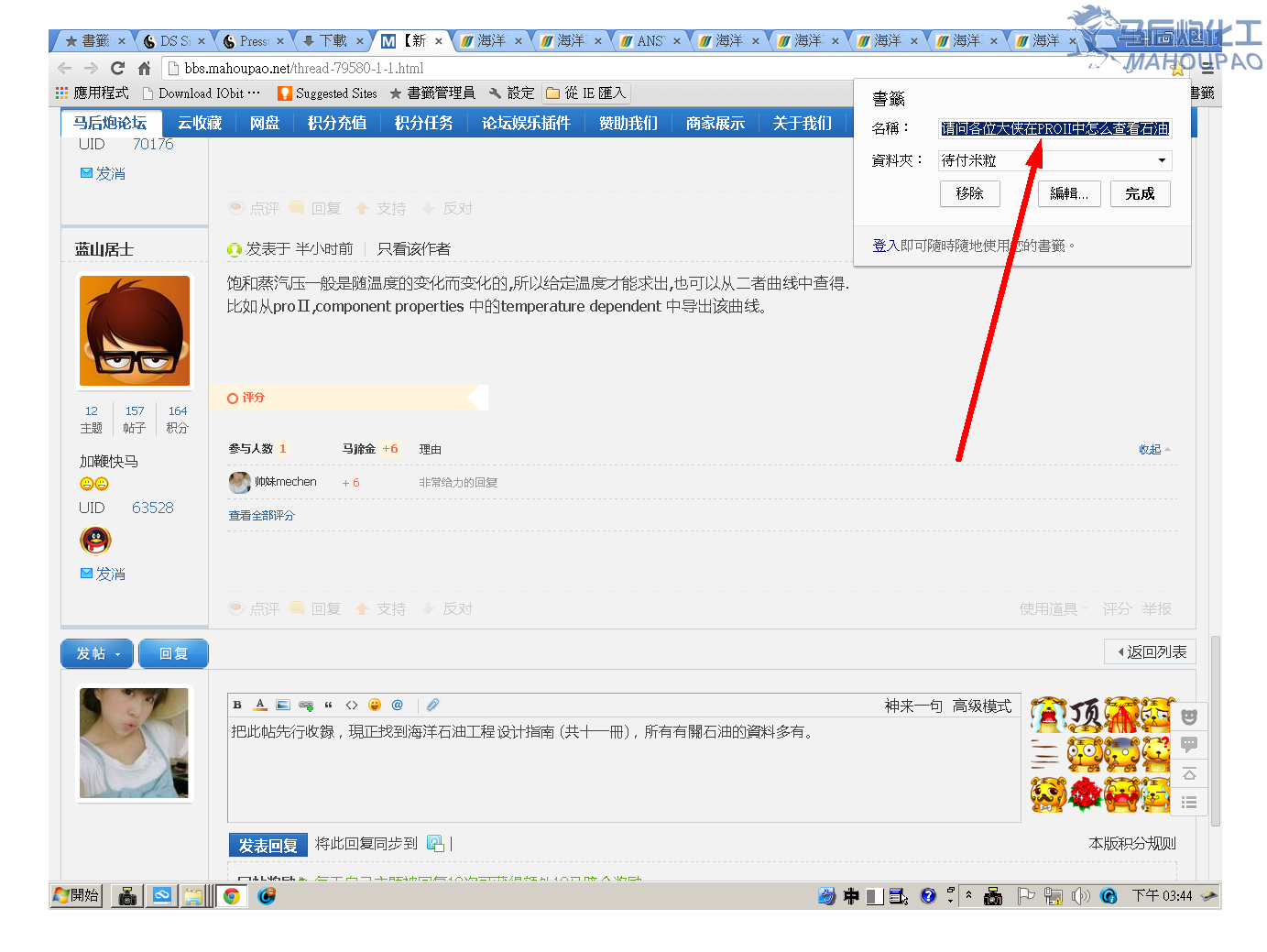This screenshot has width=1267, height=952.
Task: Open the '從 IE 匯入' bookmarks folder
Action: click(x=586, y=93)
